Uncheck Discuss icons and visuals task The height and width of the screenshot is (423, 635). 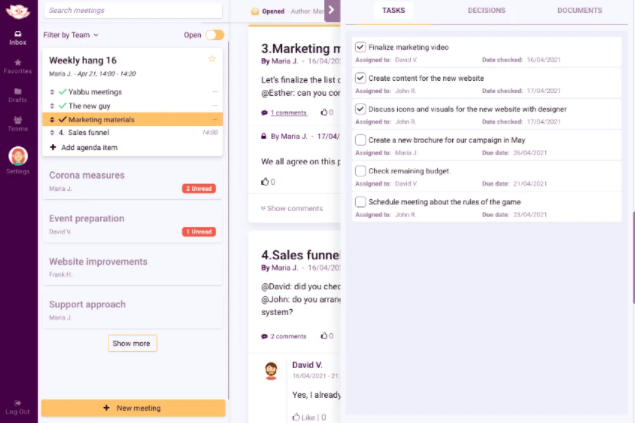pyautogui.click(x=360, y=109)
